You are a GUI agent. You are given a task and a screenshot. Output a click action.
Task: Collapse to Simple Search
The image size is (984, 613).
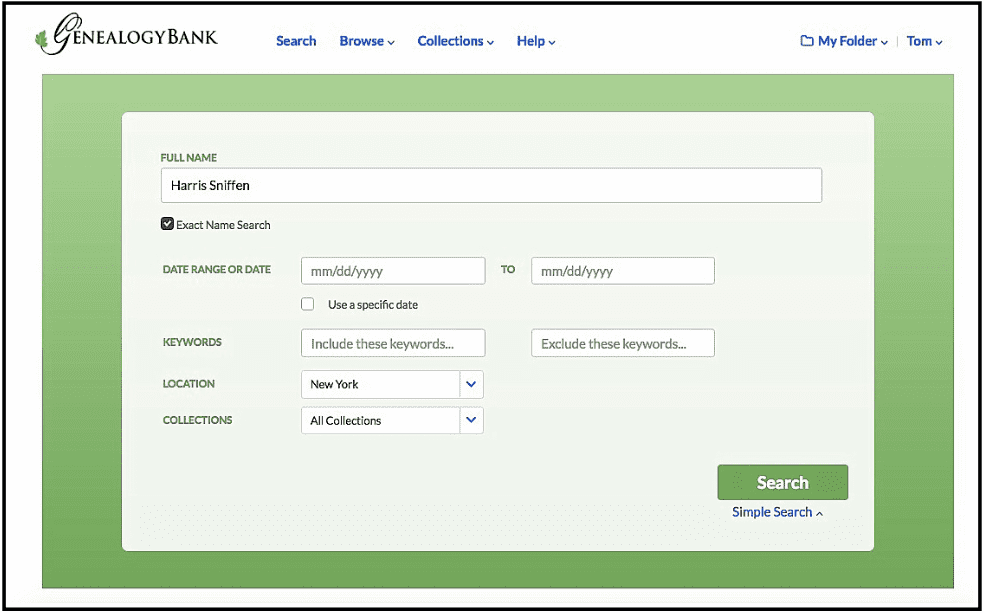778,512
